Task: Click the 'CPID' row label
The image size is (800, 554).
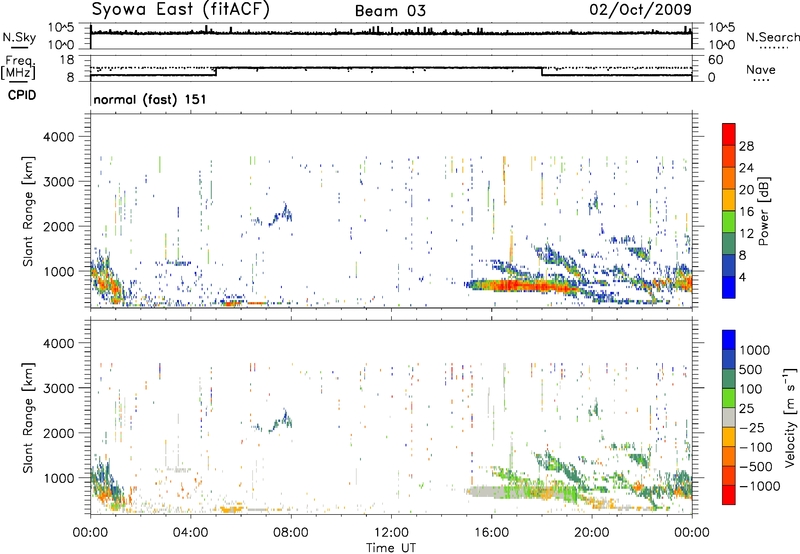Action: (x=22, y=95)
